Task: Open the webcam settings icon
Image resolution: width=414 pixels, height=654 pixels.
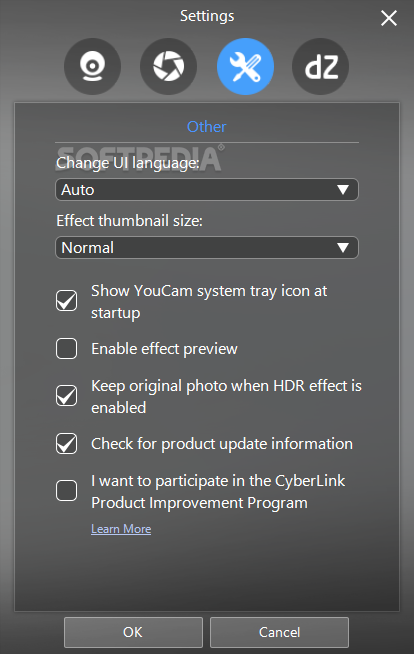Action: pos(93,66)
